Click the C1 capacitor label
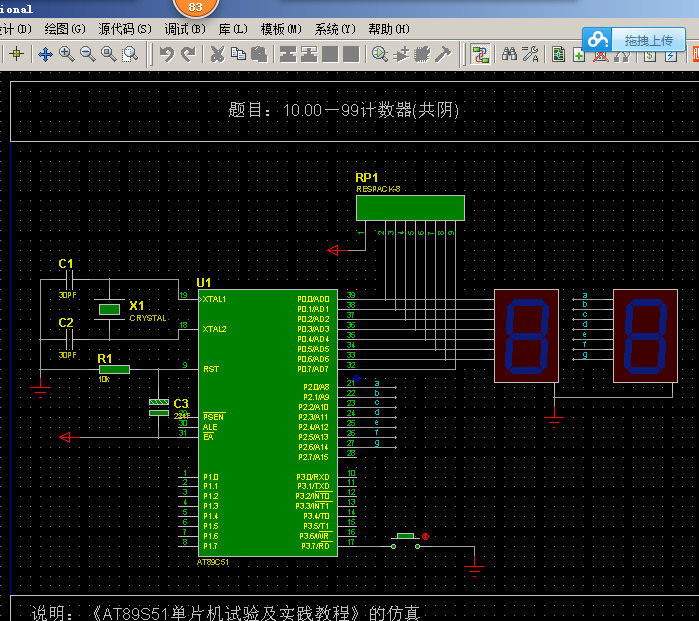 (x=66, y=263)
